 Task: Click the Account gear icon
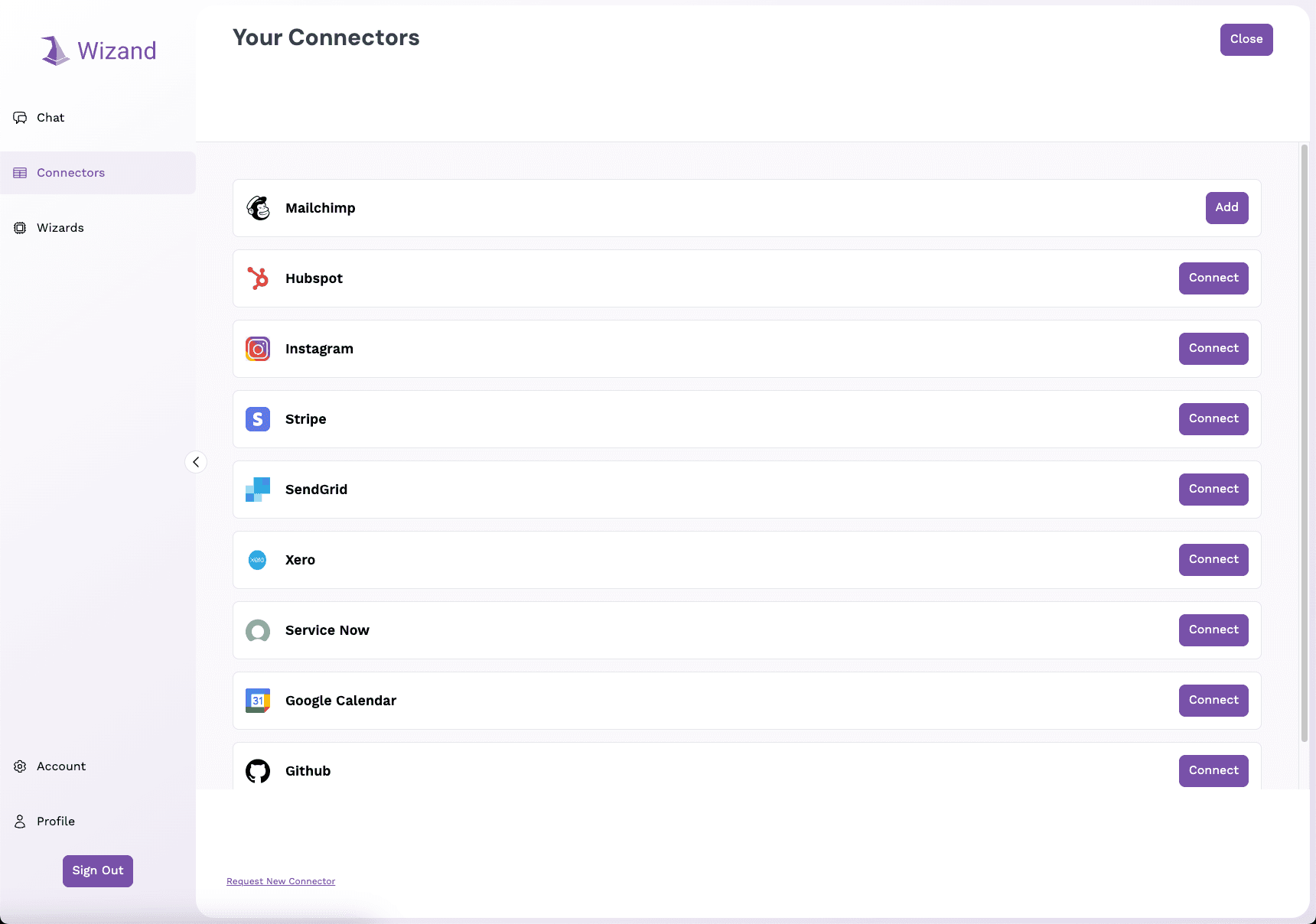click(x=20, y=766)
